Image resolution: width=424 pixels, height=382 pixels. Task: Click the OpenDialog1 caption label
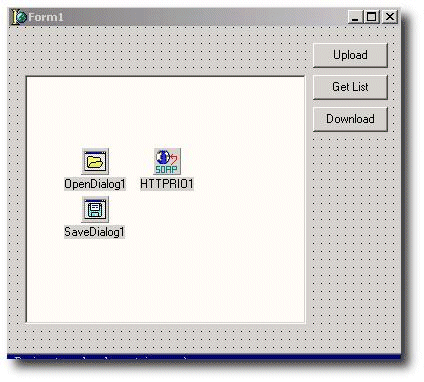[95, 184]
